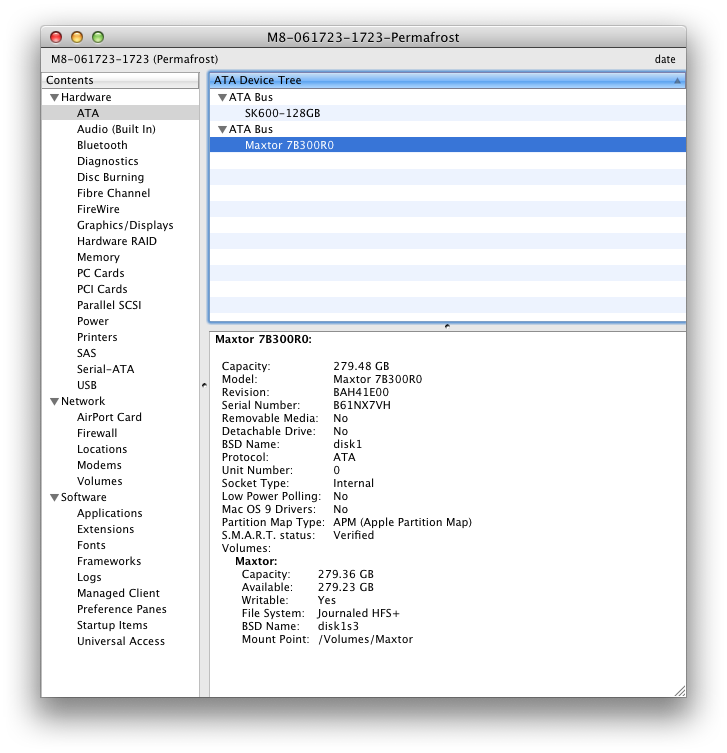Select Maxtor 7B300R0 device row
The height and width of the screenshot is (753, 727).
tap(289, 145)
